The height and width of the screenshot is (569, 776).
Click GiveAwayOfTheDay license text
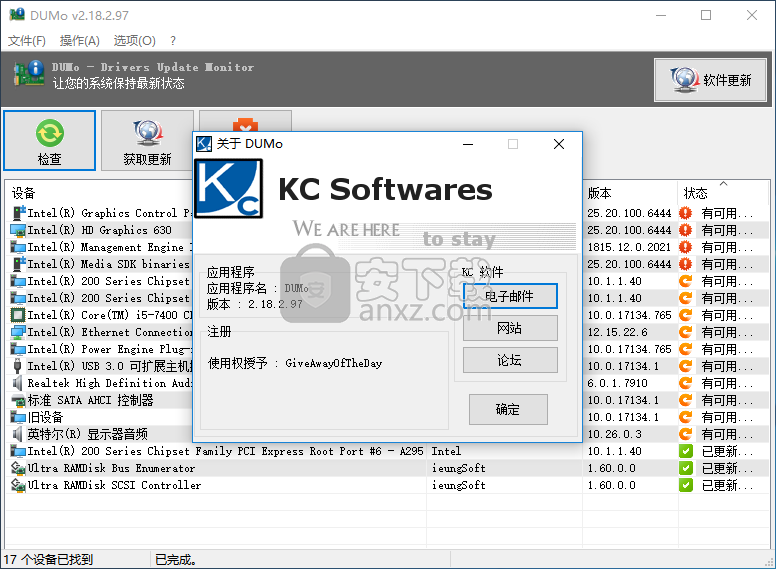pyautogui.click(x=334, y=363)
